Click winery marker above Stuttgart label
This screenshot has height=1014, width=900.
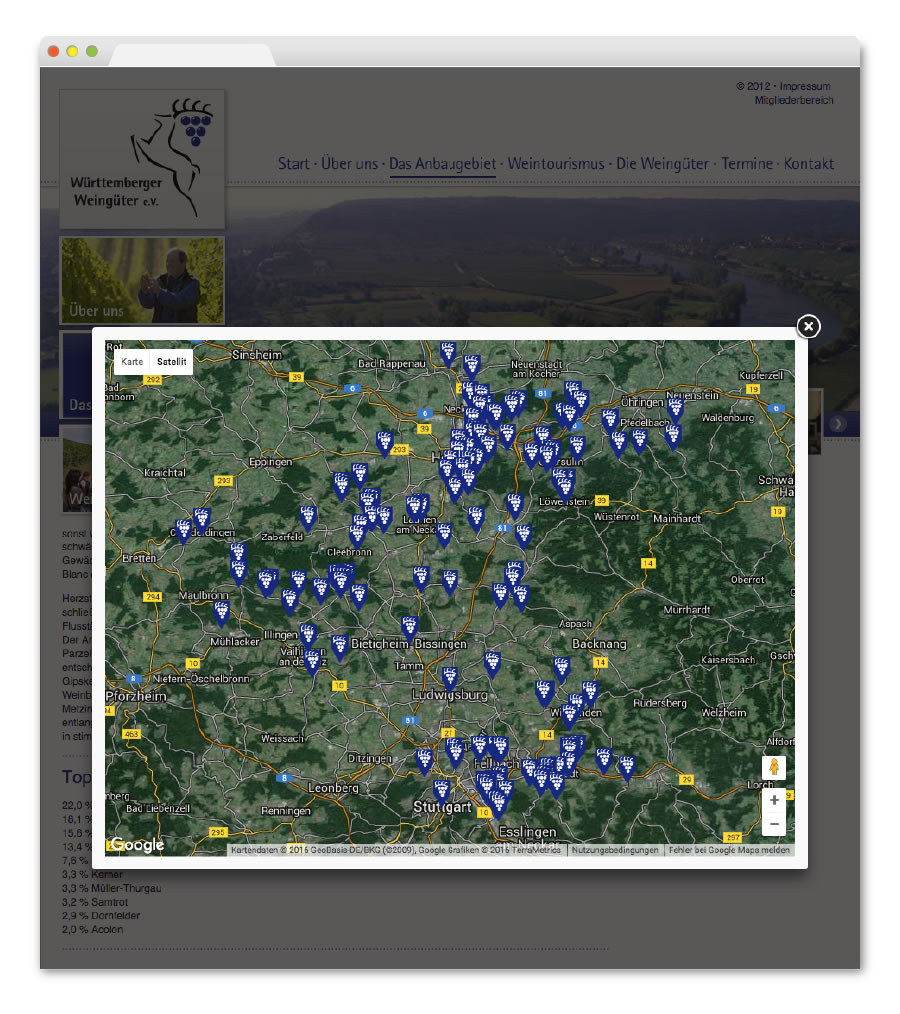[442, 792]
